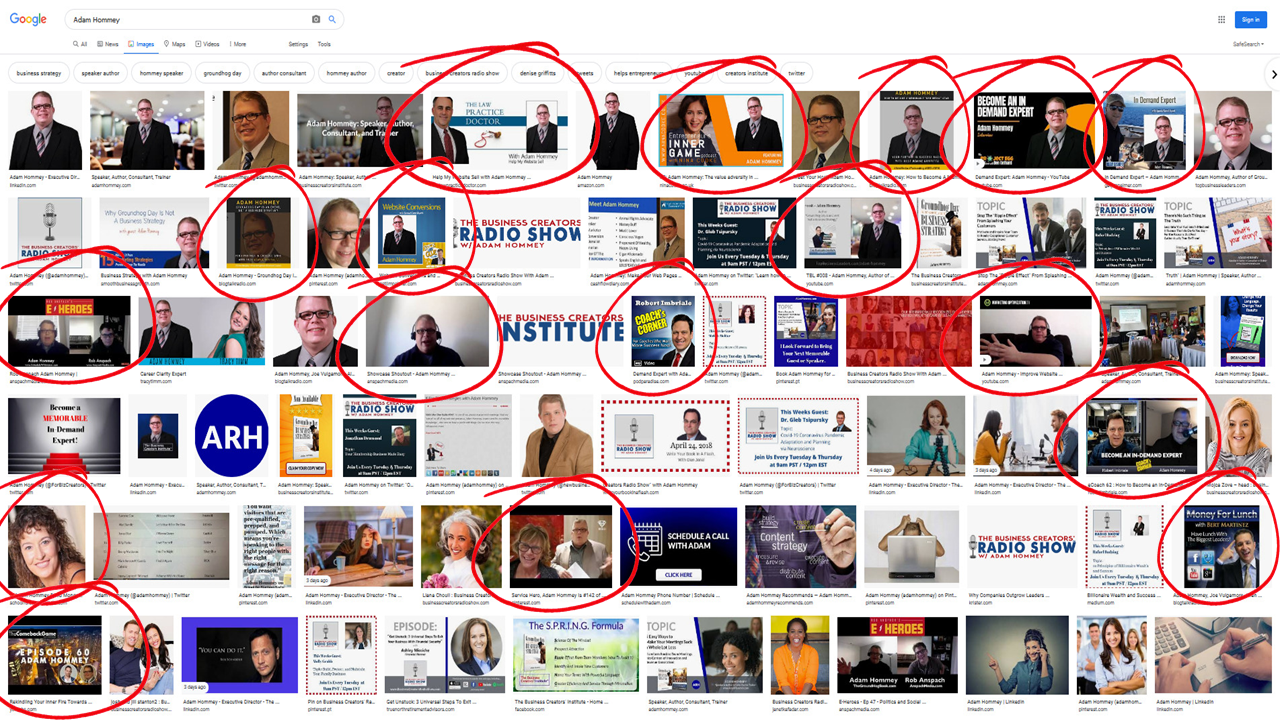Open the Website Conversions image
Viewport: 1280px width, 720px height.
(412, 233)
